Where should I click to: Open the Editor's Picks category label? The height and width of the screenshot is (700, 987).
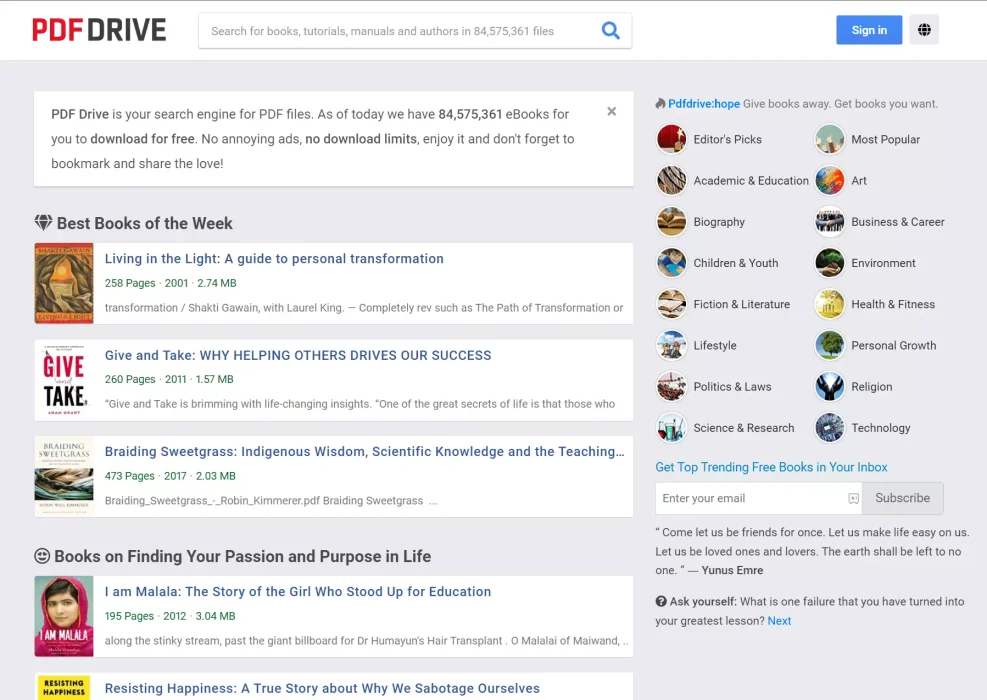coord(728,139)
